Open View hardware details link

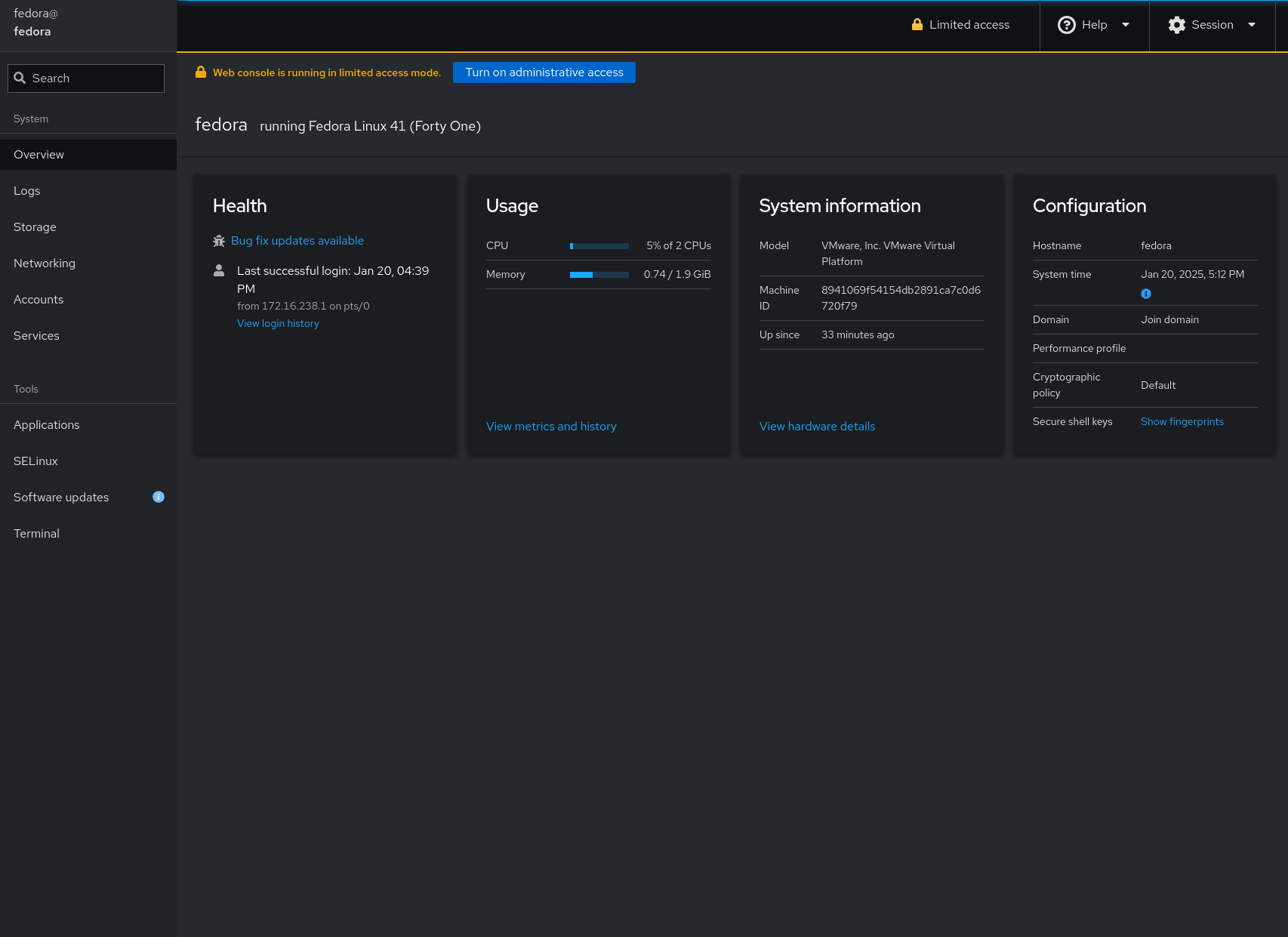tap(817, 427)
